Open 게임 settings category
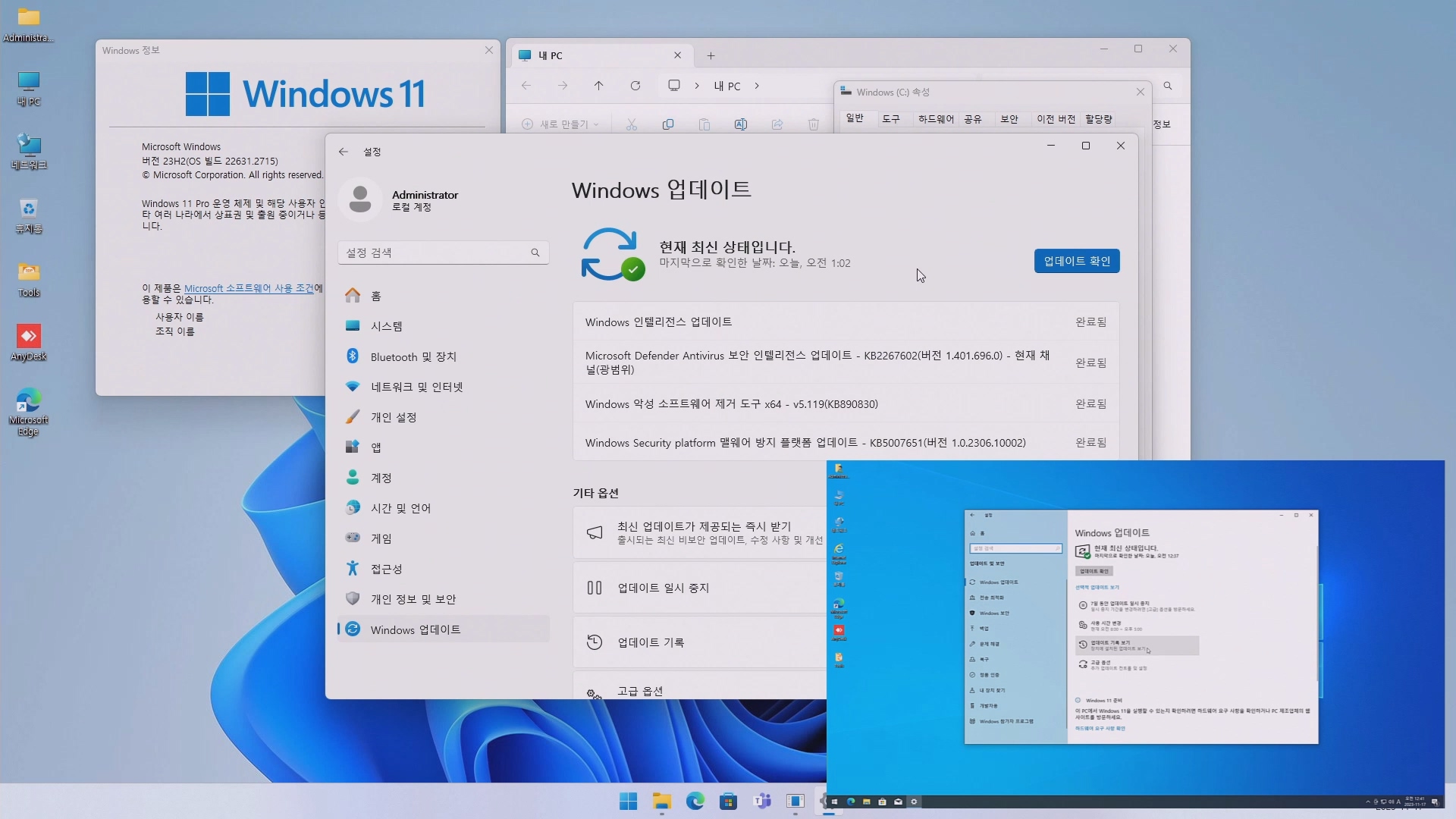This screenshot has height=819, width=1456. (x=443, y=538)
